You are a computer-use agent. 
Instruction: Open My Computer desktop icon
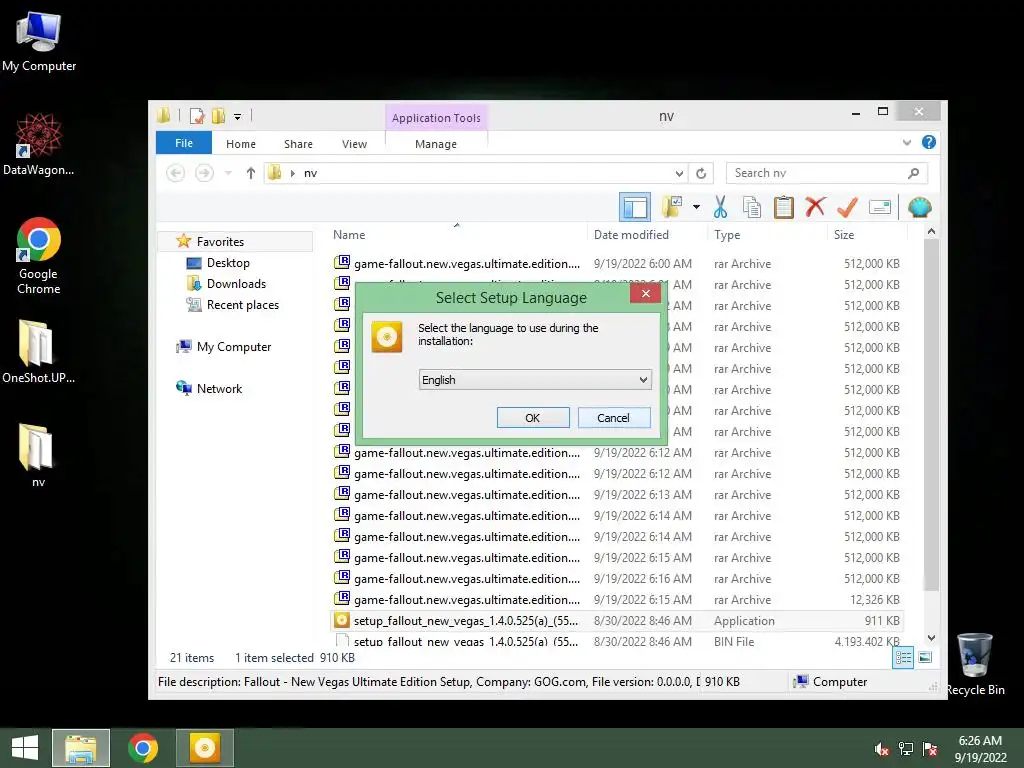[x=39, y=42]
